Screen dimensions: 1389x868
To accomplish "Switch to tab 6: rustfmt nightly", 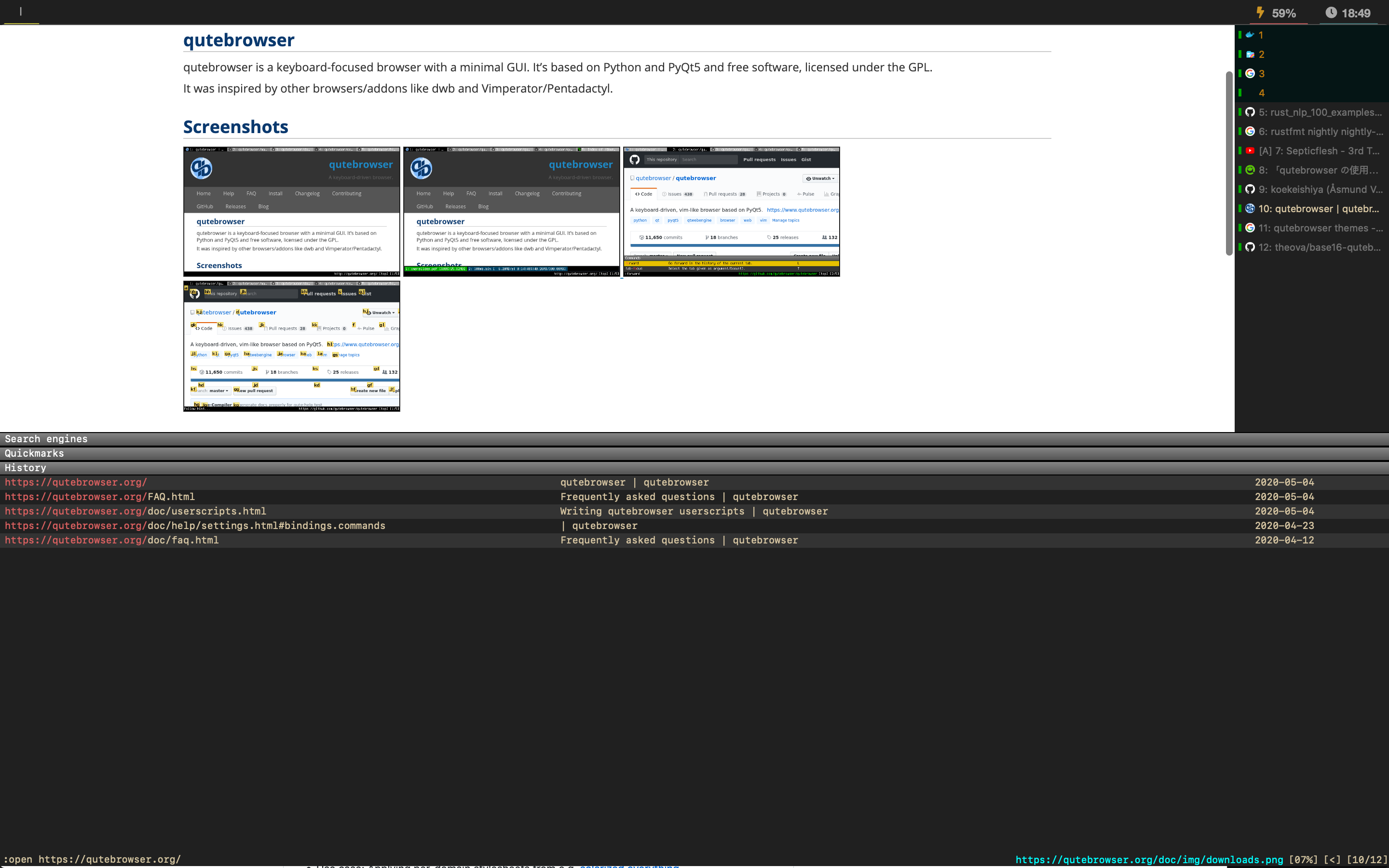I will point(1312,132).
